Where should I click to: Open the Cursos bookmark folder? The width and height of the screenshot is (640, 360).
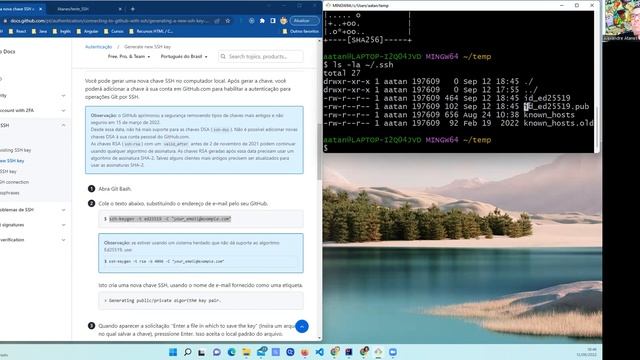click(x=114, y=31)
